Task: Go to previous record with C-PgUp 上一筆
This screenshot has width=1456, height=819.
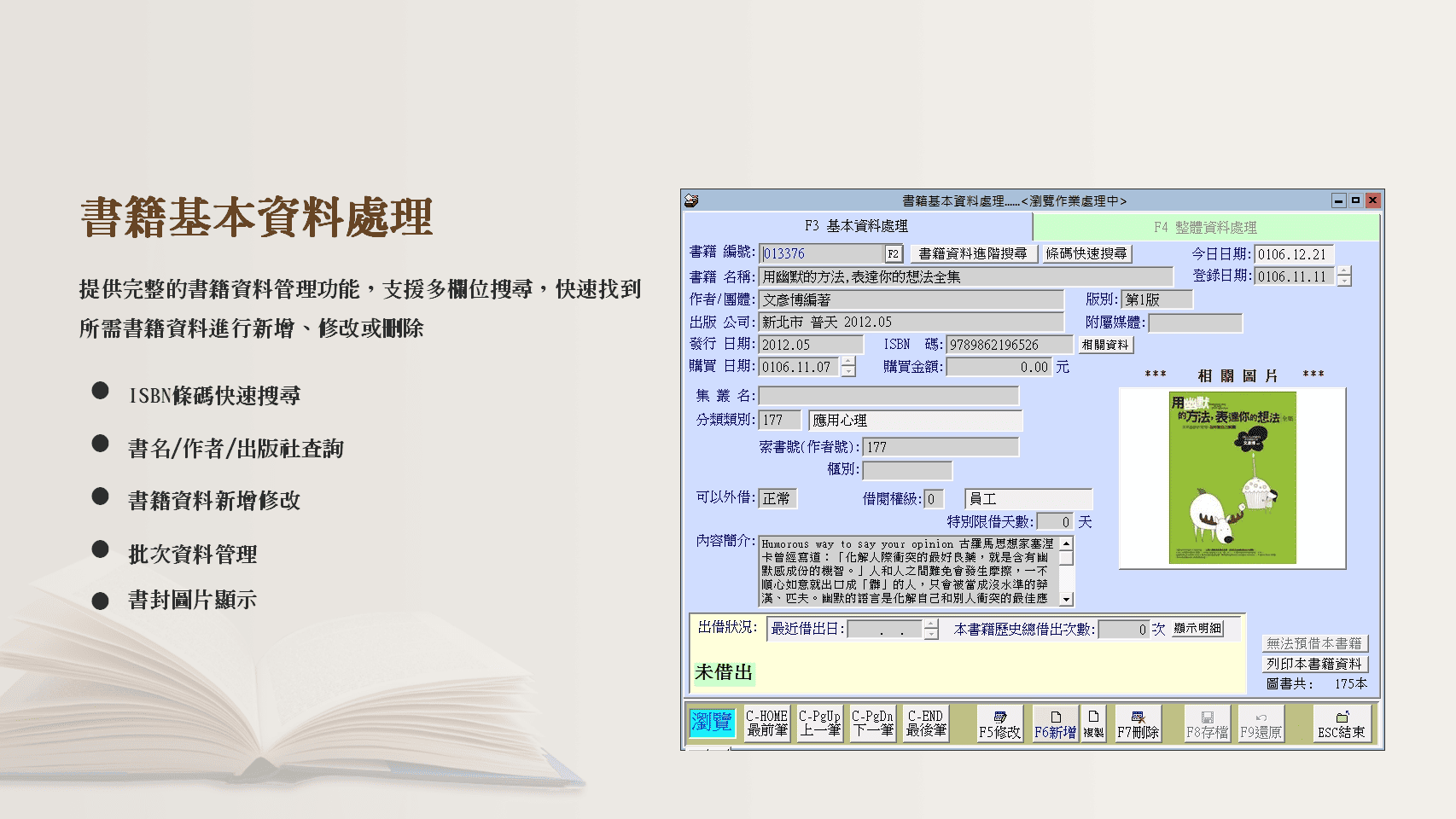Action: point(818,723)
